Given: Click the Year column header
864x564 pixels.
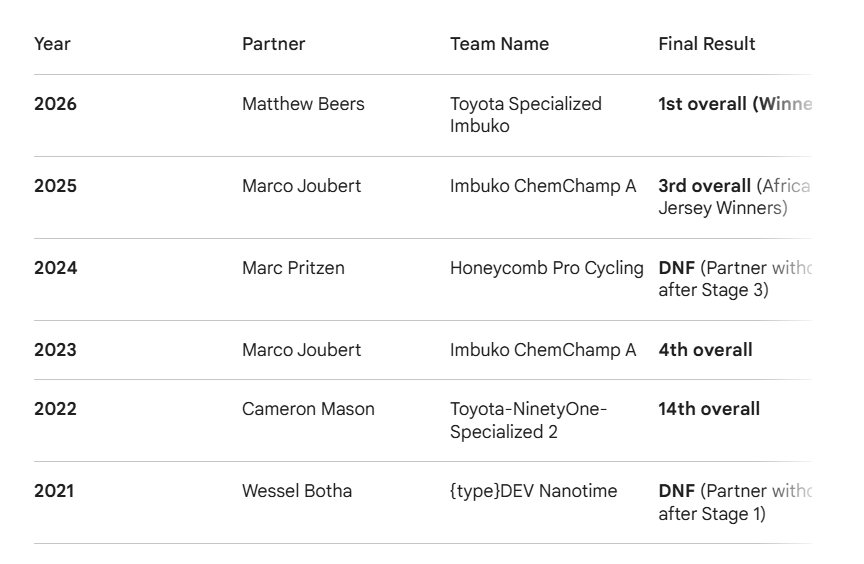Looking at the screenshot, I should point(52,44).
